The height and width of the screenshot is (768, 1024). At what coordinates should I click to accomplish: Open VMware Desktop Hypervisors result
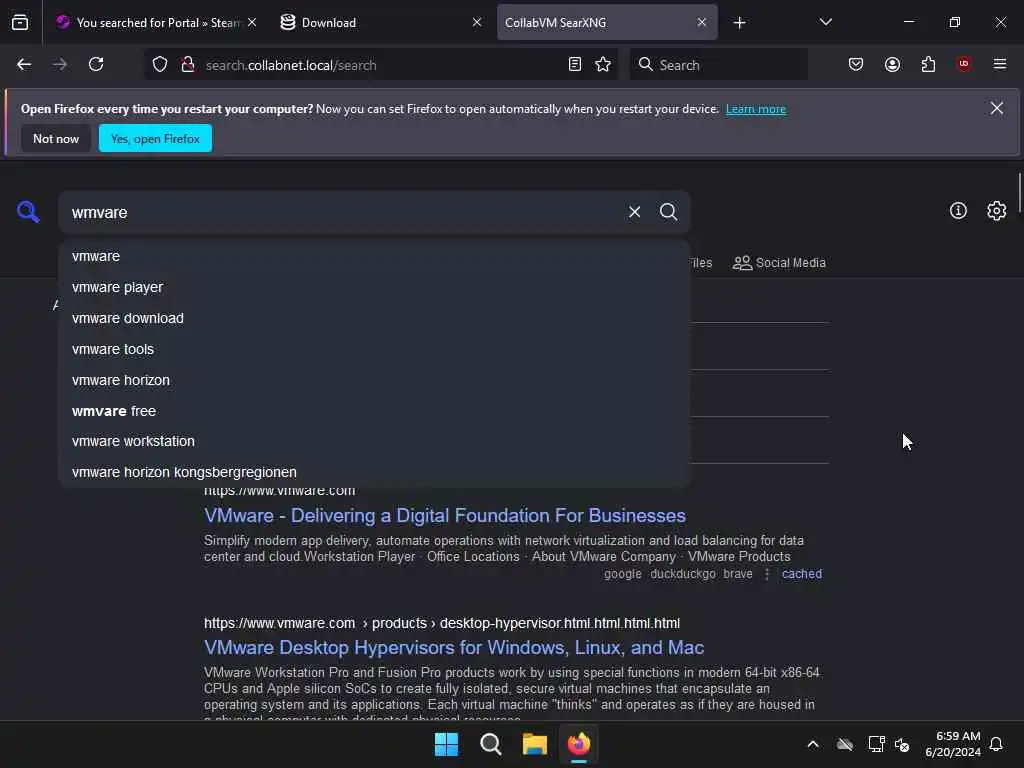pos(454,648)
